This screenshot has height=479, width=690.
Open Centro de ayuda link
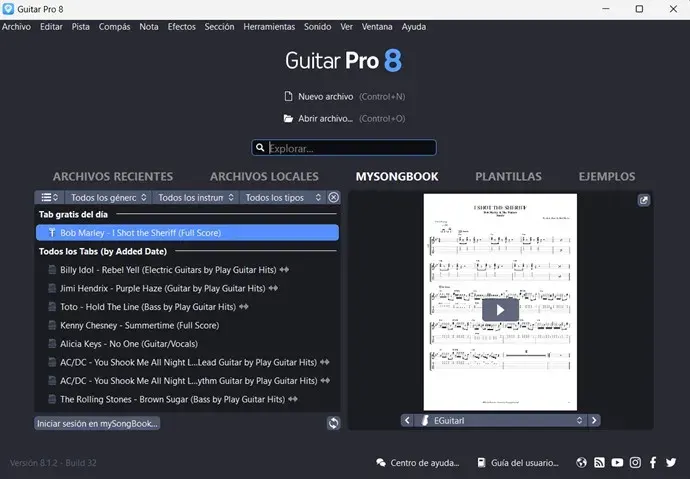tap(418, 463)
